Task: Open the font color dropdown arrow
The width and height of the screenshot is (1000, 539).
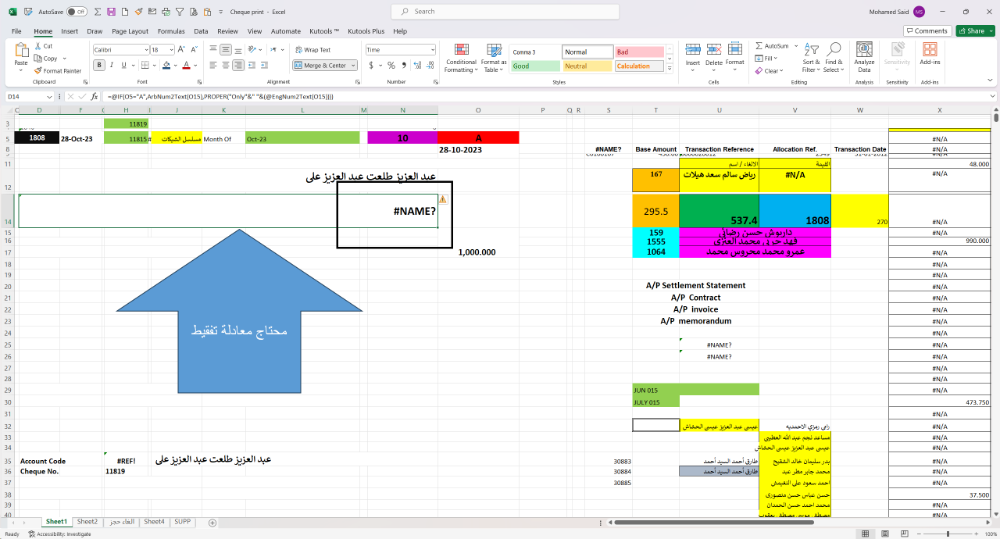Action: pyautogui.click(x=195, y=65)
